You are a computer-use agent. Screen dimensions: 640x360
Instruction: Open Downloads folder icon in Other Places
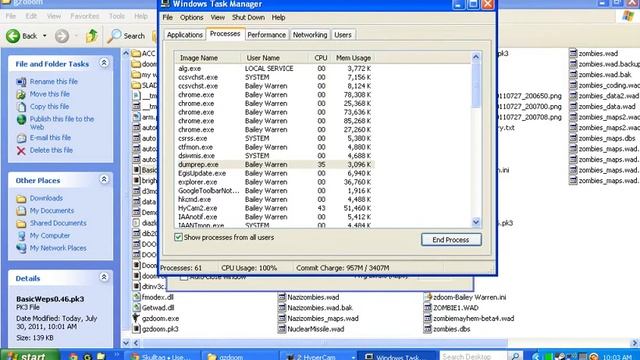click(21, 199)
